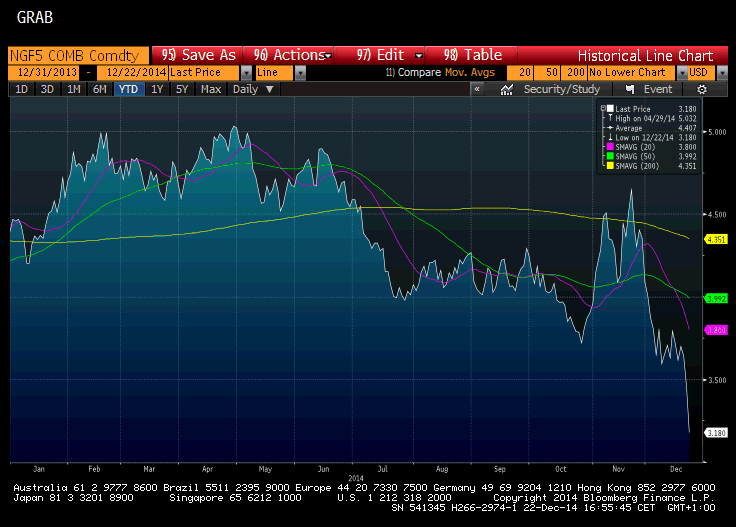Open Actions dropdown arrow
The image size is (736, 527).
coord(329,56)
